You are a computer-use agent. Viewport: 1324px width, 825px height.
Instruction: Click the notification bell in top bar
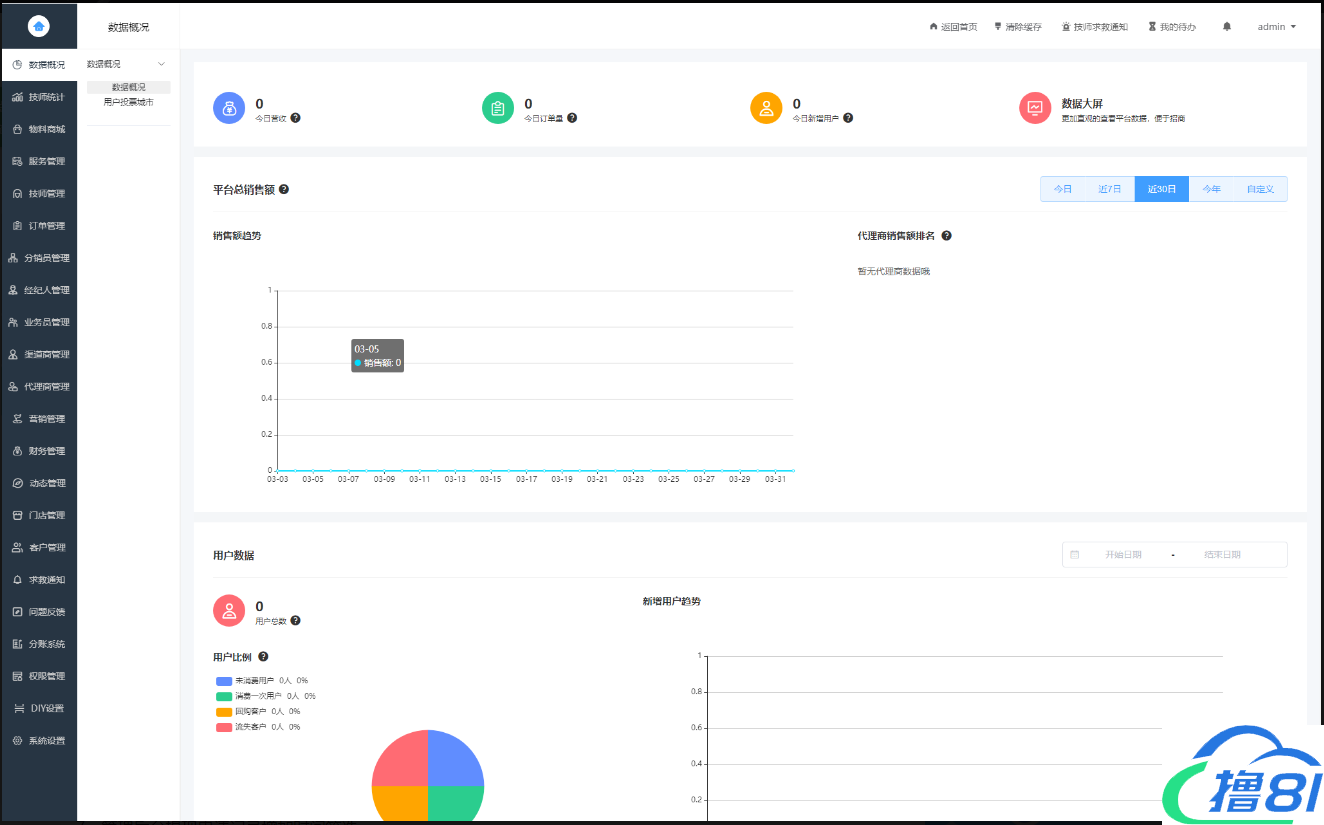pos(1227,27)
